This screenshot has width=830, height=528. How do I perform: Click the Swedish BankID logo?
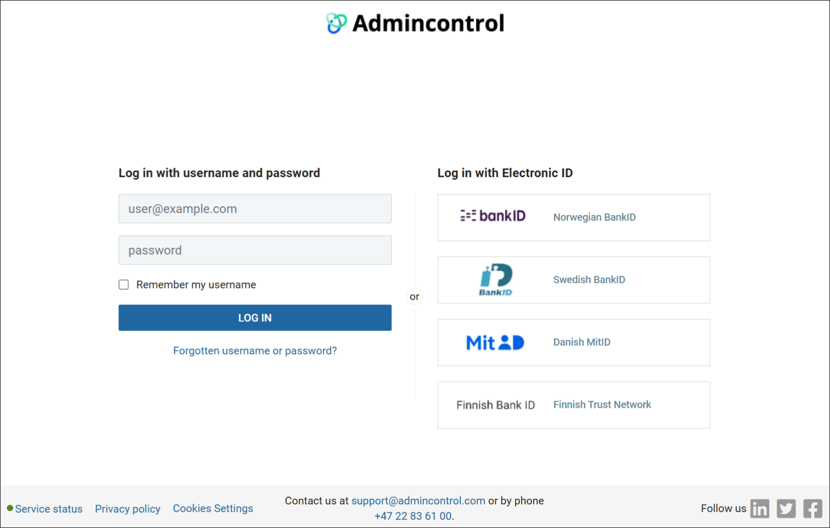[496, 280]
